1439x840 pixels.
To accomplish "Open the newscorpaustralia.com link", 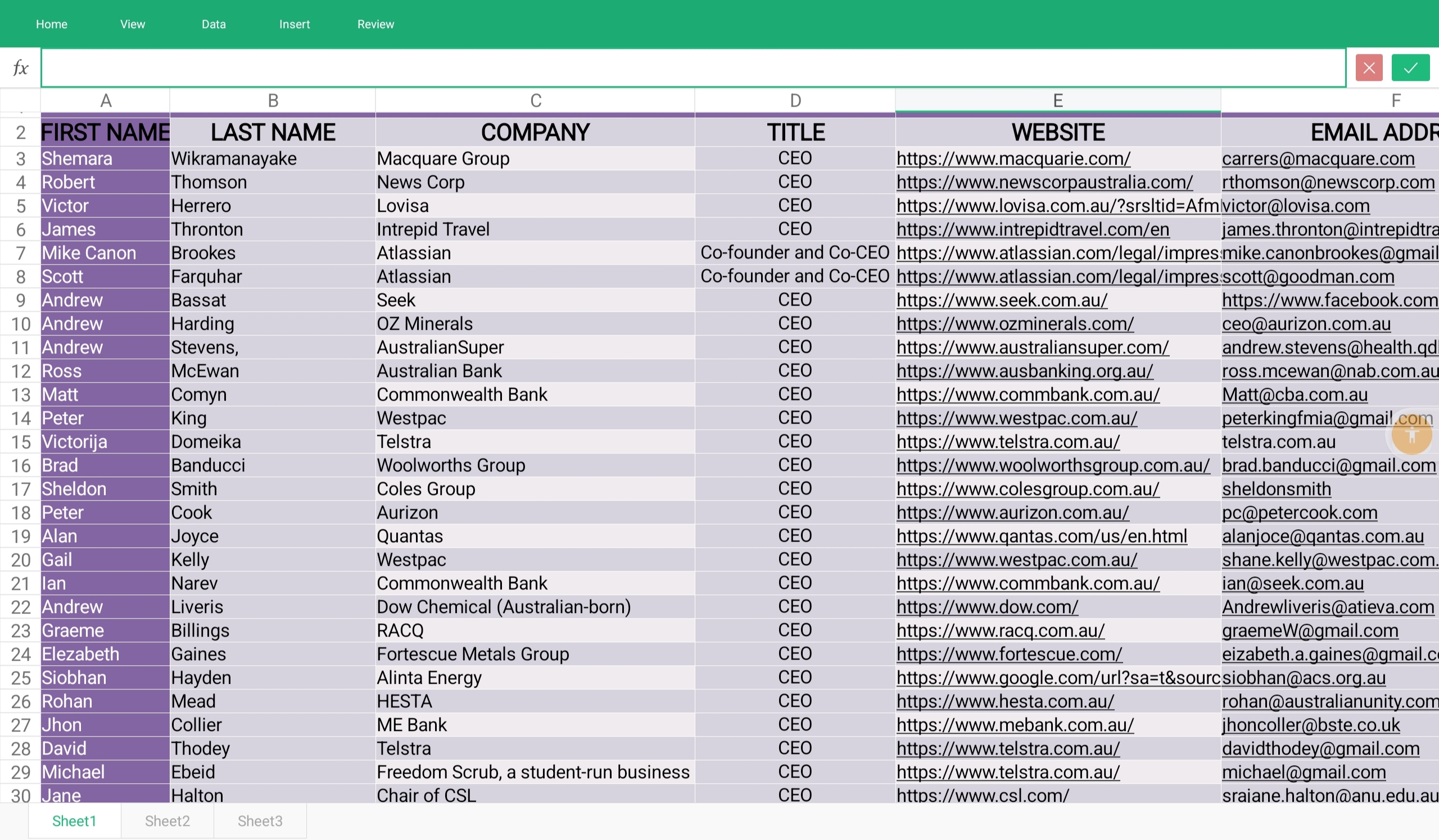I will tap(1044, 182).
